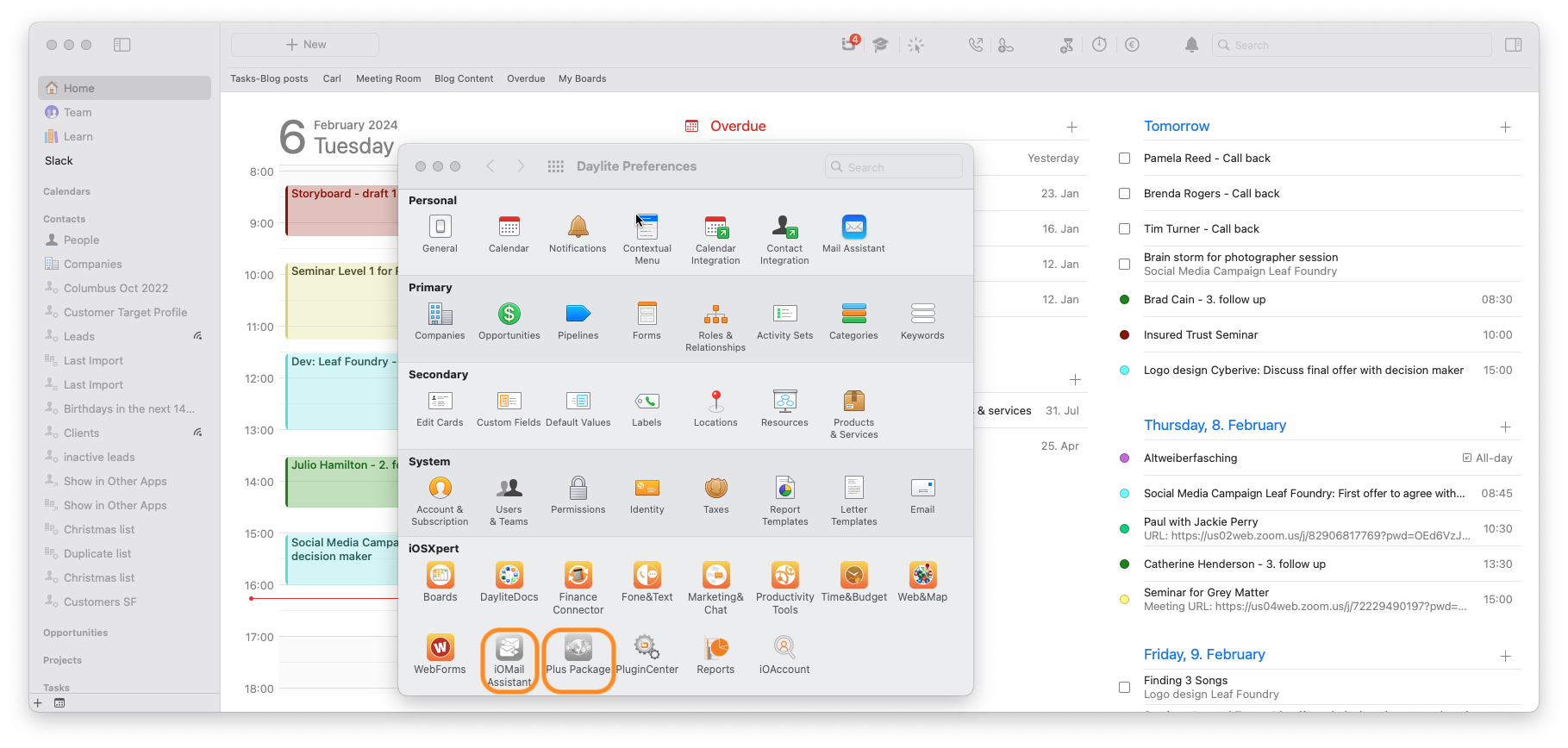Show all preferences grid button

556,166
